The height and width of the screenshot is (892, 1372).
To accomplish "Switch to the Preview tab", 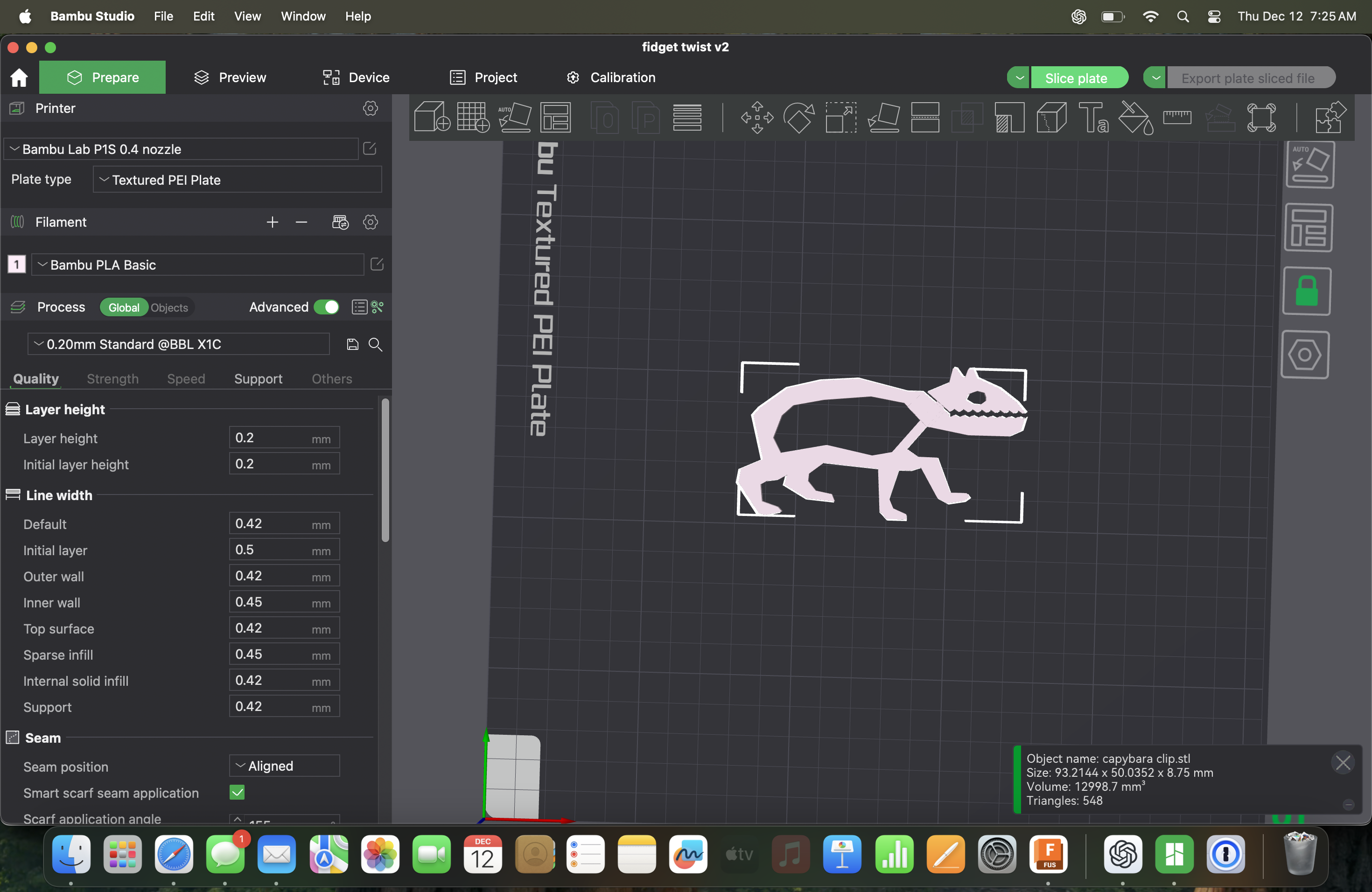I will click(230, 77).
